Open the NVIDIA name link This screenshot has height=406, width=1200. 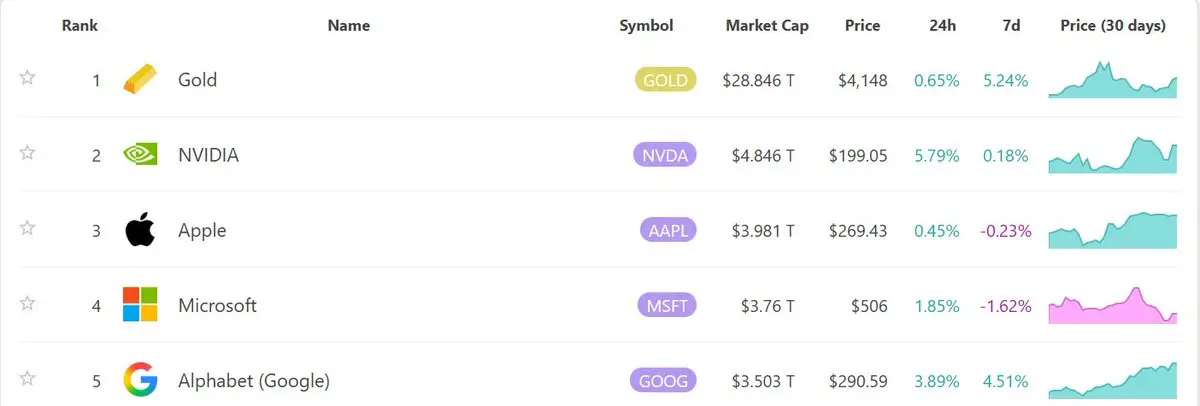[208, 155]
